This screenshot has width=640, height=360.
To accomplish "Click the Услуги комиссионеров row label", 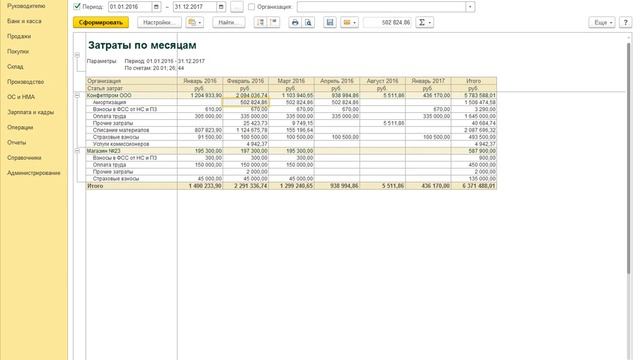I will [121, 144].
